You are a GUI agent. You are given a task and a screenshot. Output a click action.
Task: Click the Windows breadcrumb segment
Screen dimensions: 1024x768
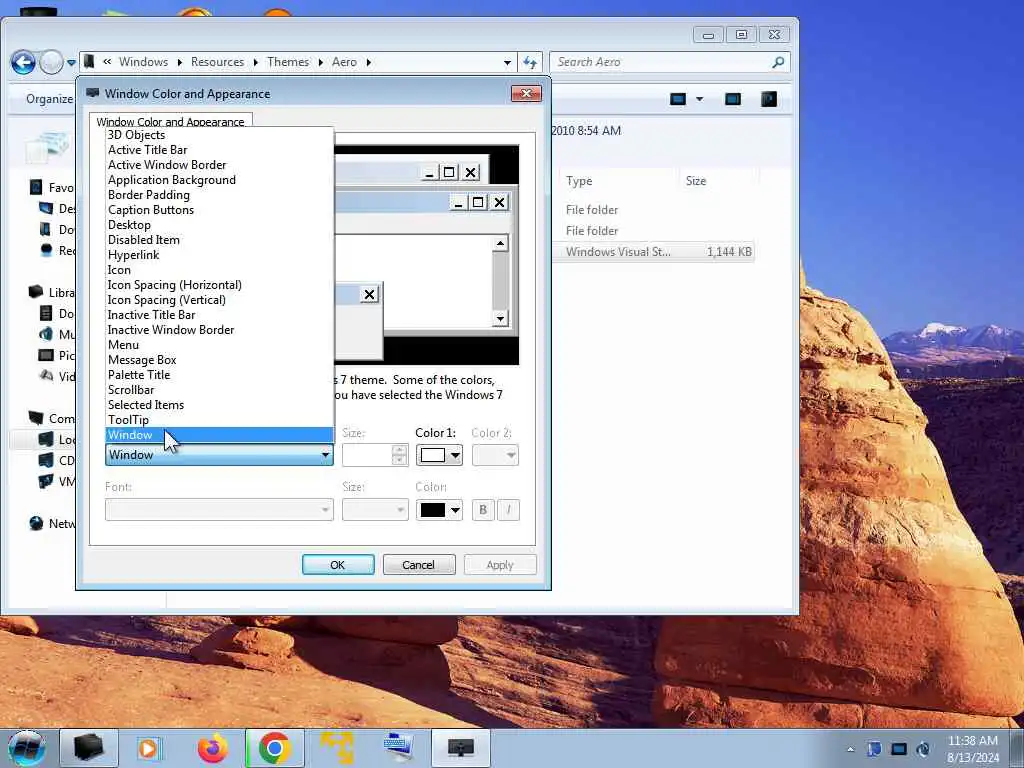(144, 62)
